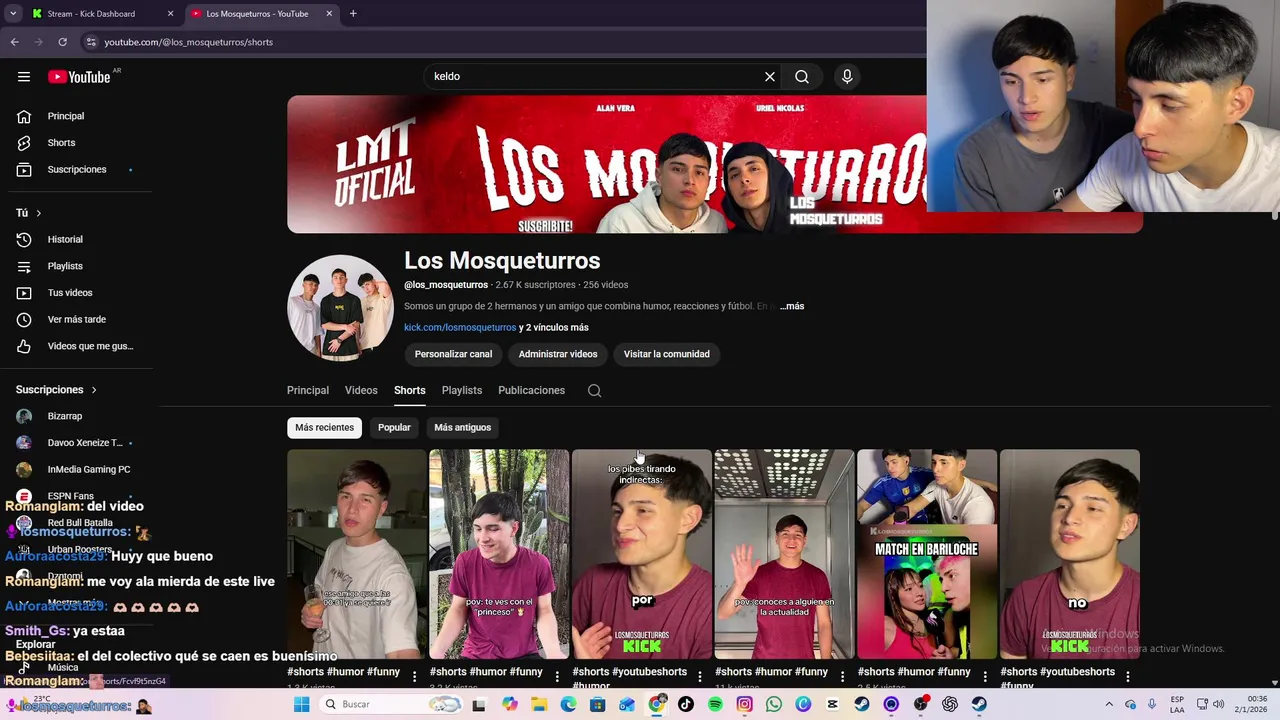
Task: Click the browser address bar URL
Action: (189, 42)
